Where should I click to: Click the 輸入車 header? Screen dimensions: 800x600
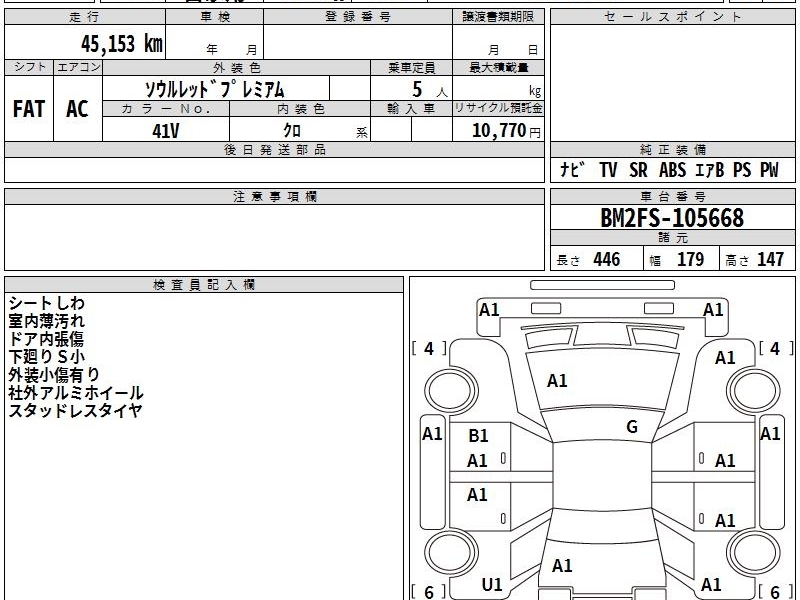point(411,109)
